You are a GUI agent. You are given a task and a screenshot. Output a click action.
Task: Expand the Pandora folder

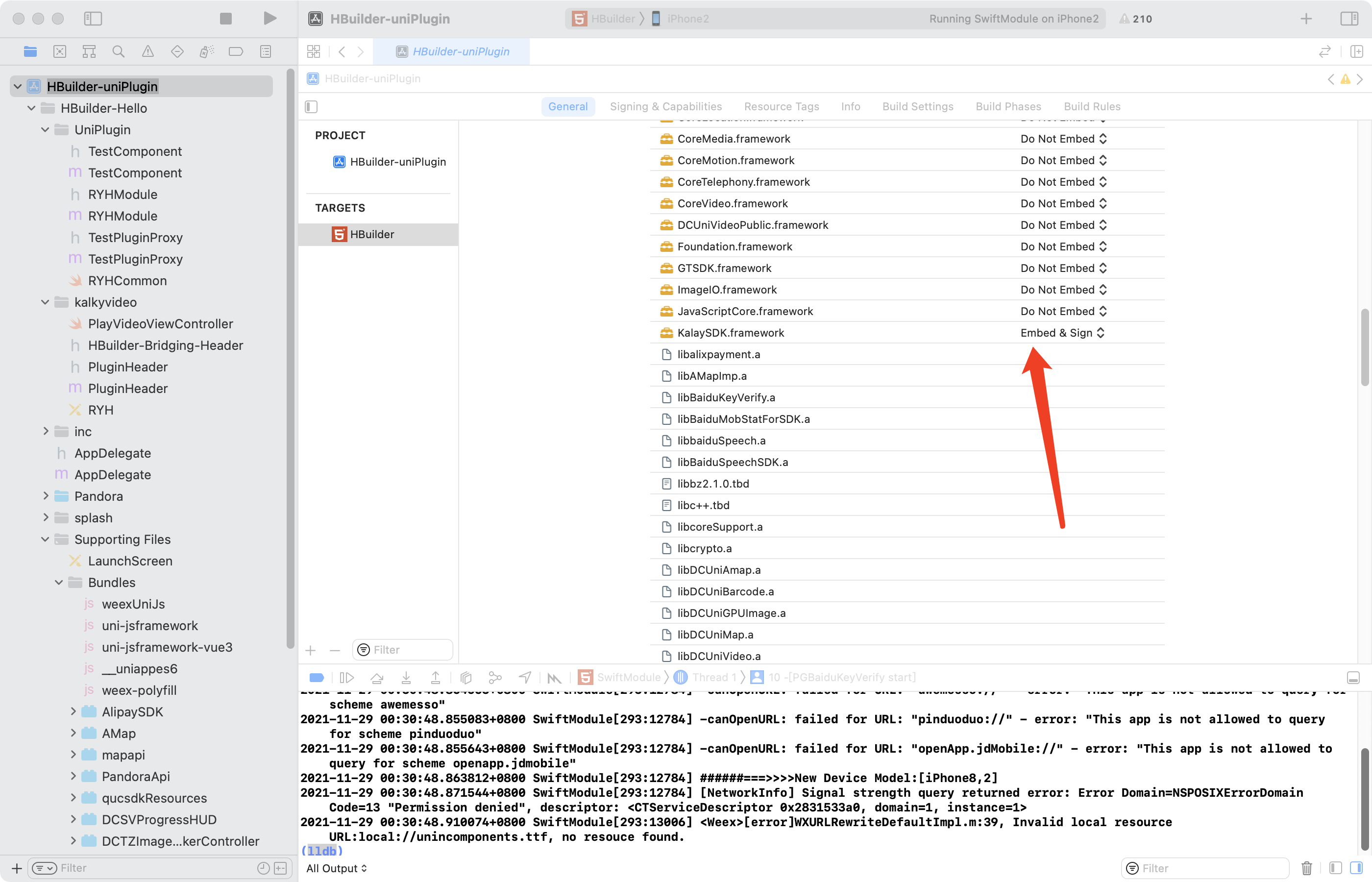point(46,496)
